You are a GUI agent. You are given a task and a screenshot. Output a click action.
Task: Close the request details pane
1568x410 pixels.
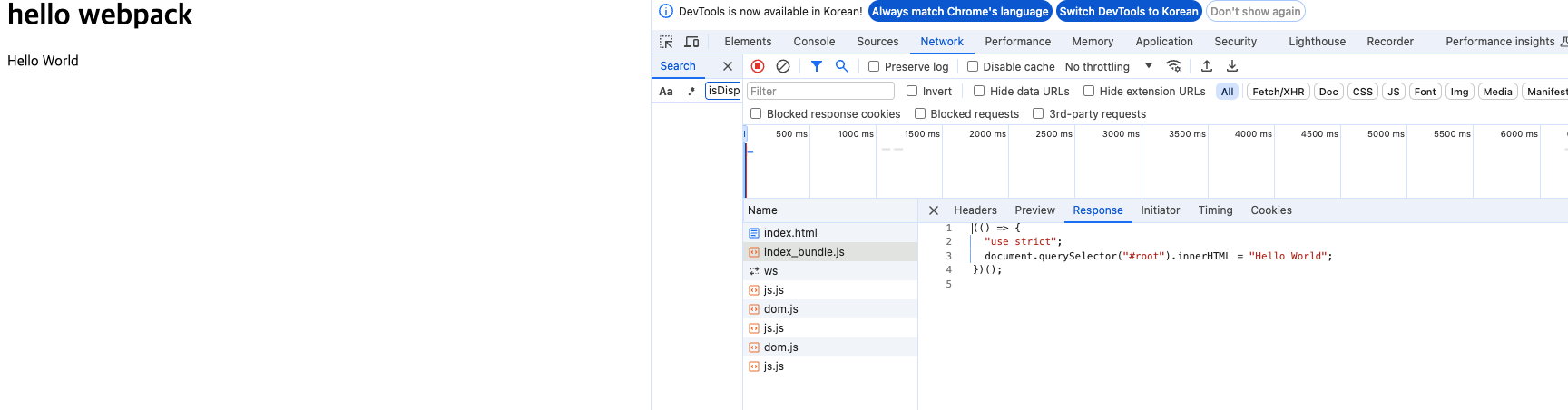click(x=934, y=210)
